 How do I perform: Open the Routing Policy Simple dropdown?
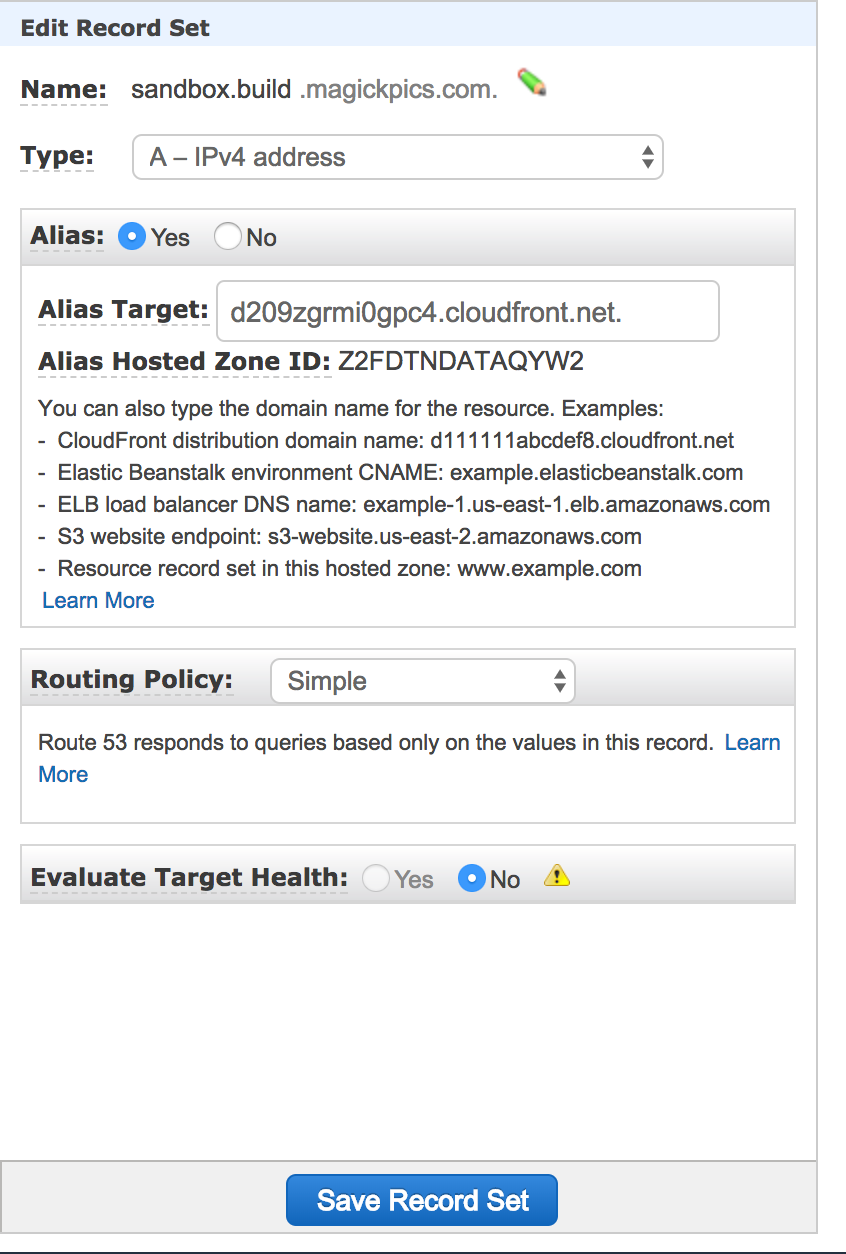pyautogui.click(x=423, y=681)
